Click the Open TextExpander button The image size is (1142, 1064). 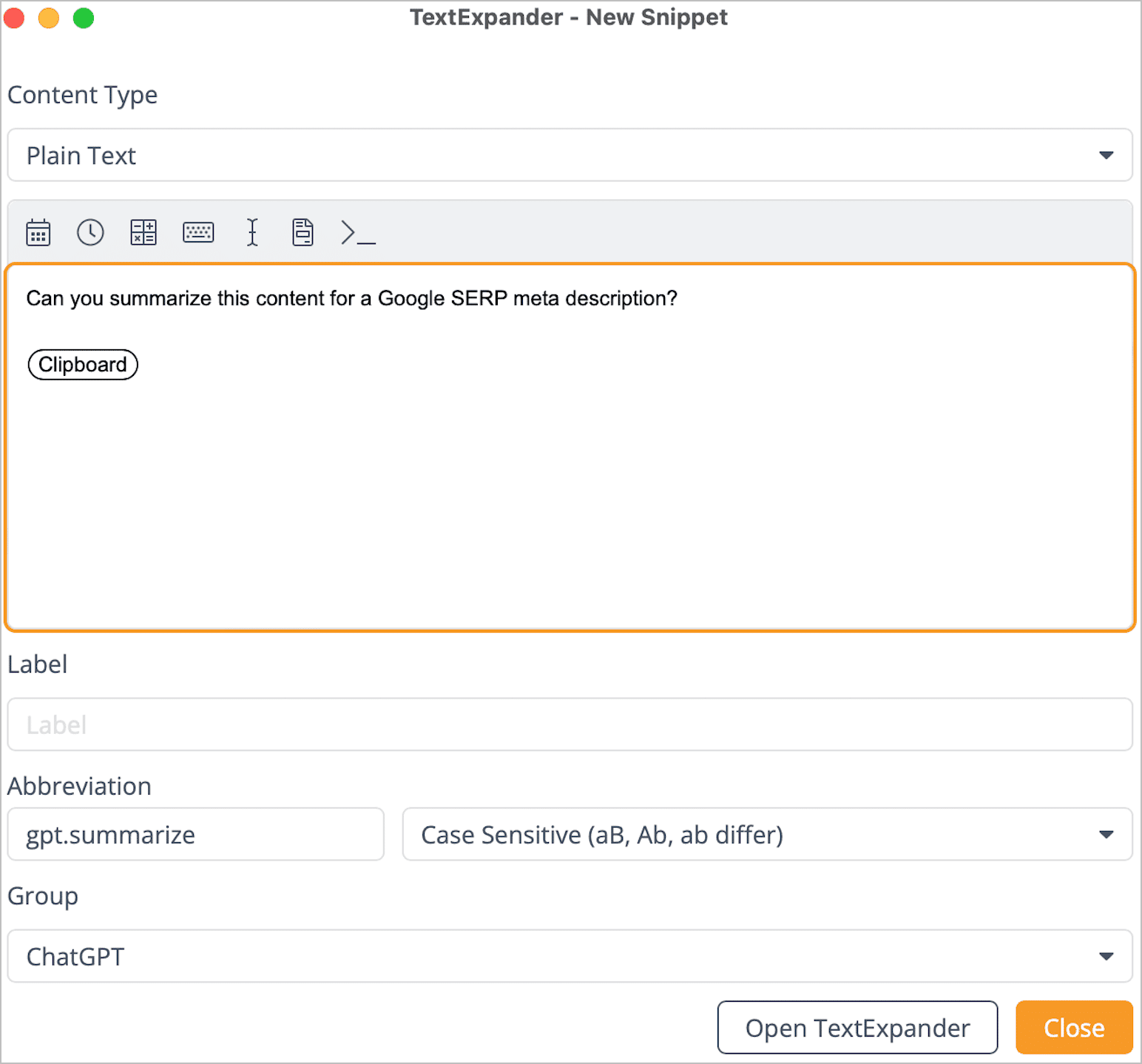856,1028
